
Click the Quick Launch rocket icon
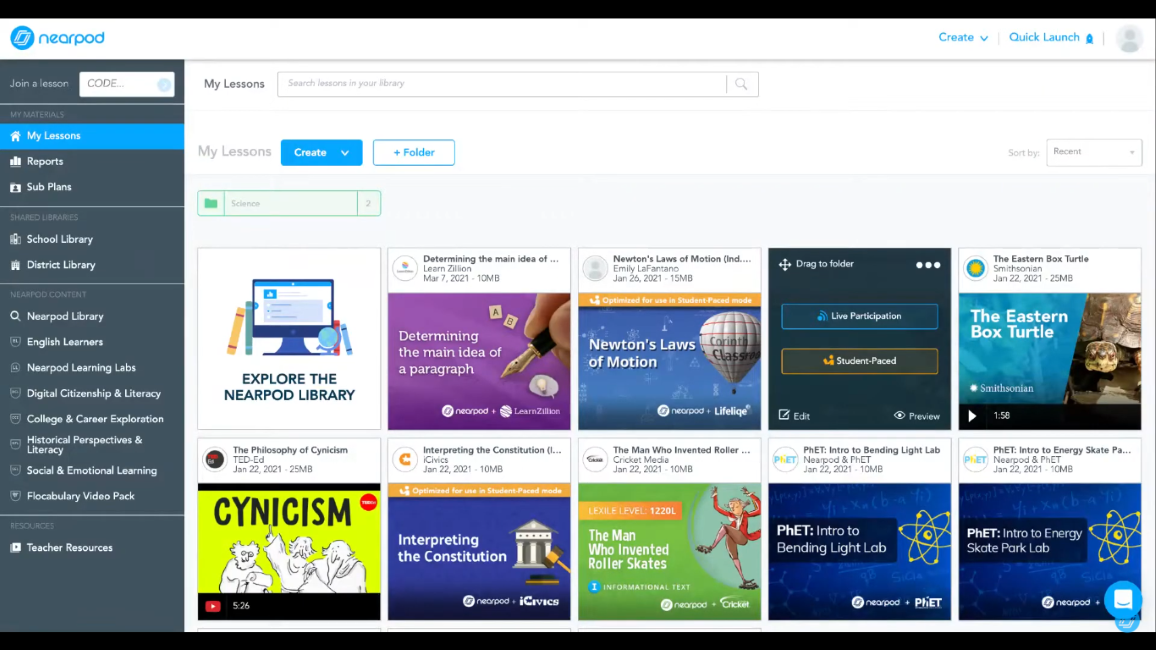(1089, 38)
